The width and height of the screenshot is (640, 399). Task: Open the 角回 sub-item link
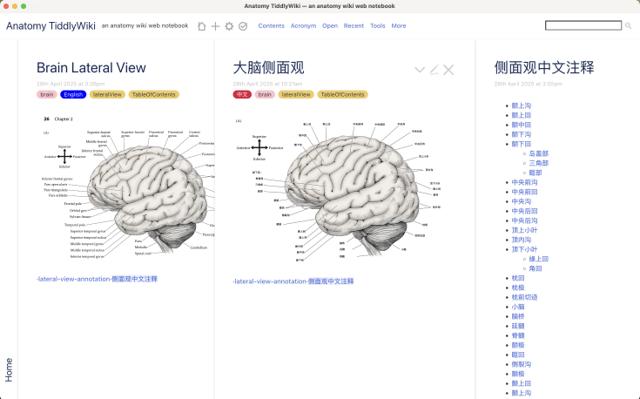[x=536, y=268]
